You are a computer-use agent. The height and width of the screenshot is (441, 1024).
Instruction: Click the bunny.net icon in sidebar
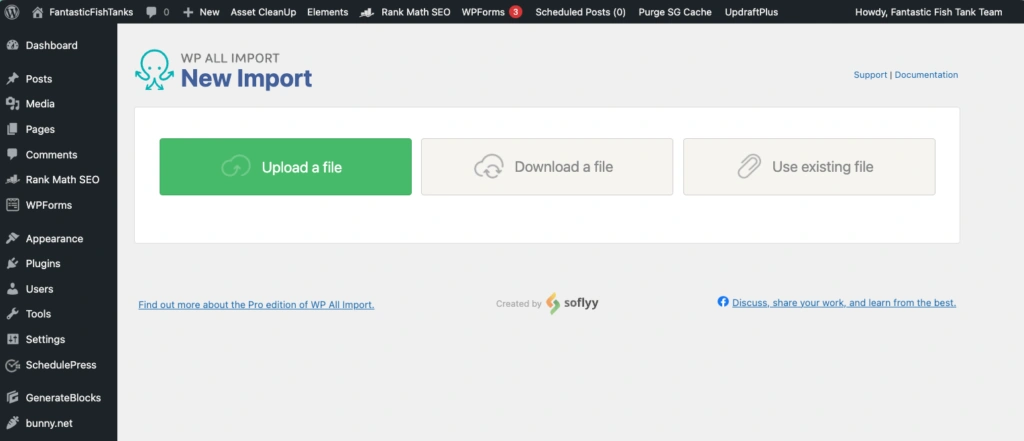tap(12, 423)
